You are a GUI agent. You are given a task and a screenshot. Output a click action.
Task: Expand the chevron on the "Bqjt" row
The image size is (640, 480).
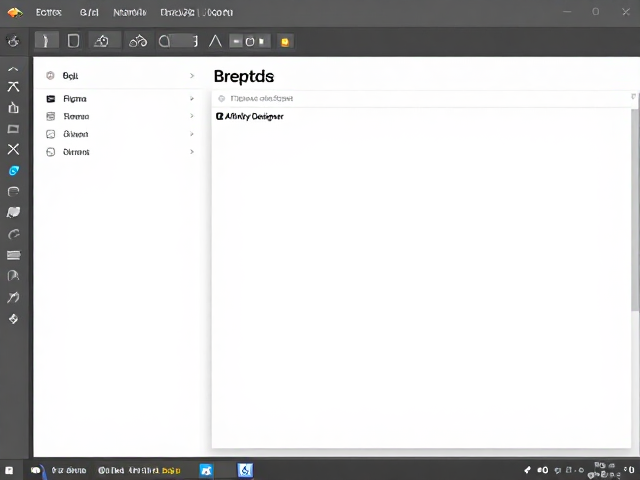pyautogui.click(x=192, y=76)
